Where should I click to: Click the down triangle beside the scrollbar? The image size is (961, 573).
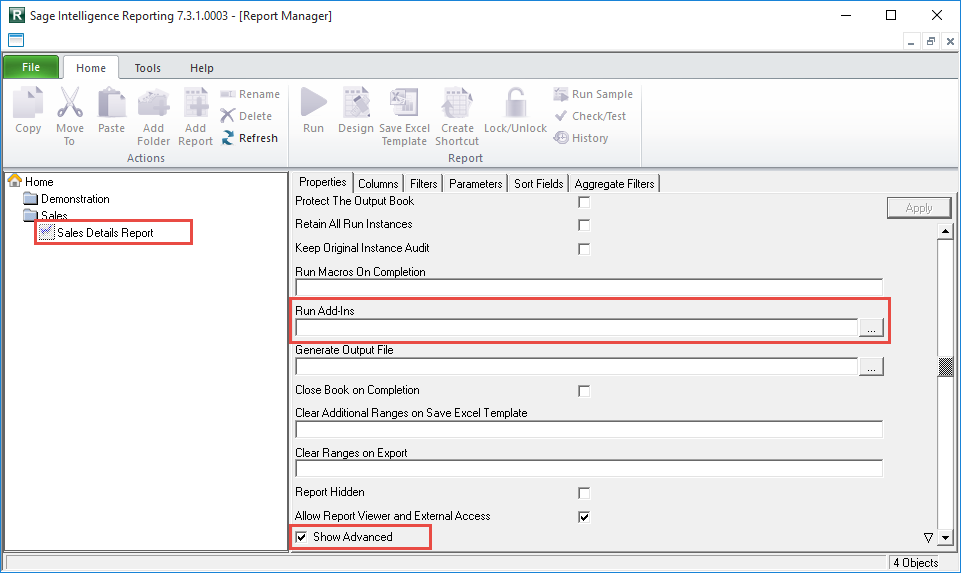[x=928, y=537]
